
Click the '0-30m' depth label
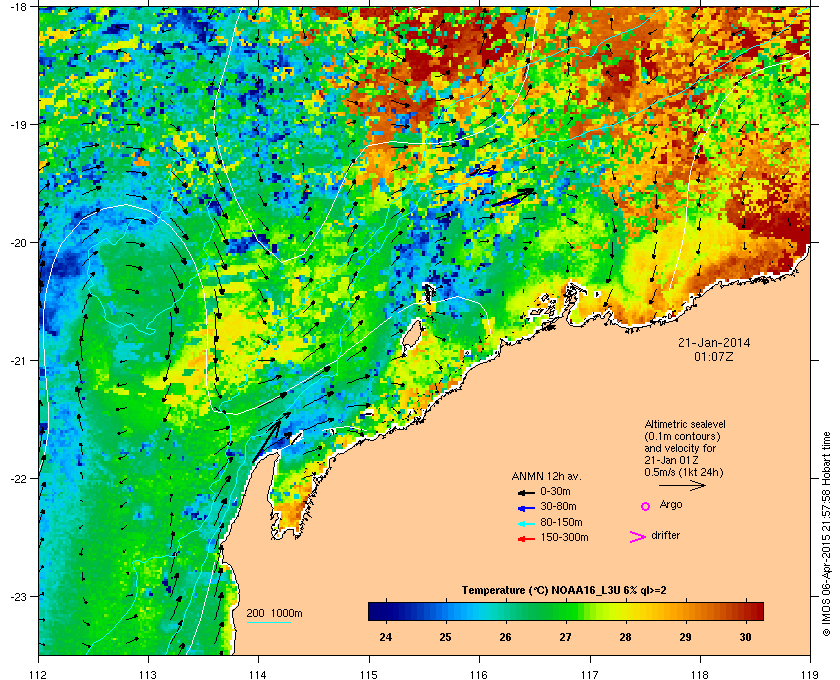point(556,491)
